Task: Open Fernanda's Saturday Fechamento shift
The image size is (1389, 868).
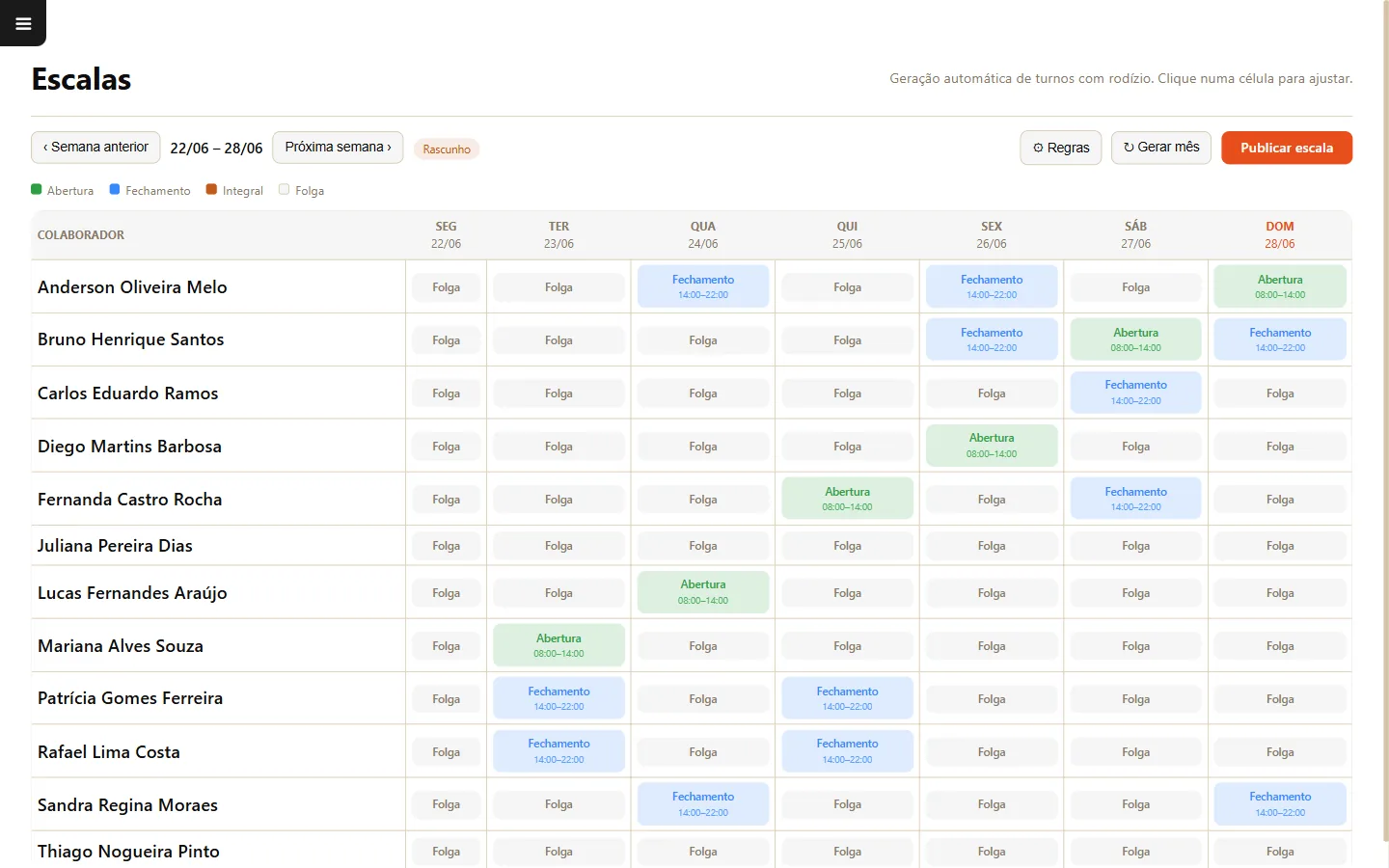Action: tap(1136, 499)
